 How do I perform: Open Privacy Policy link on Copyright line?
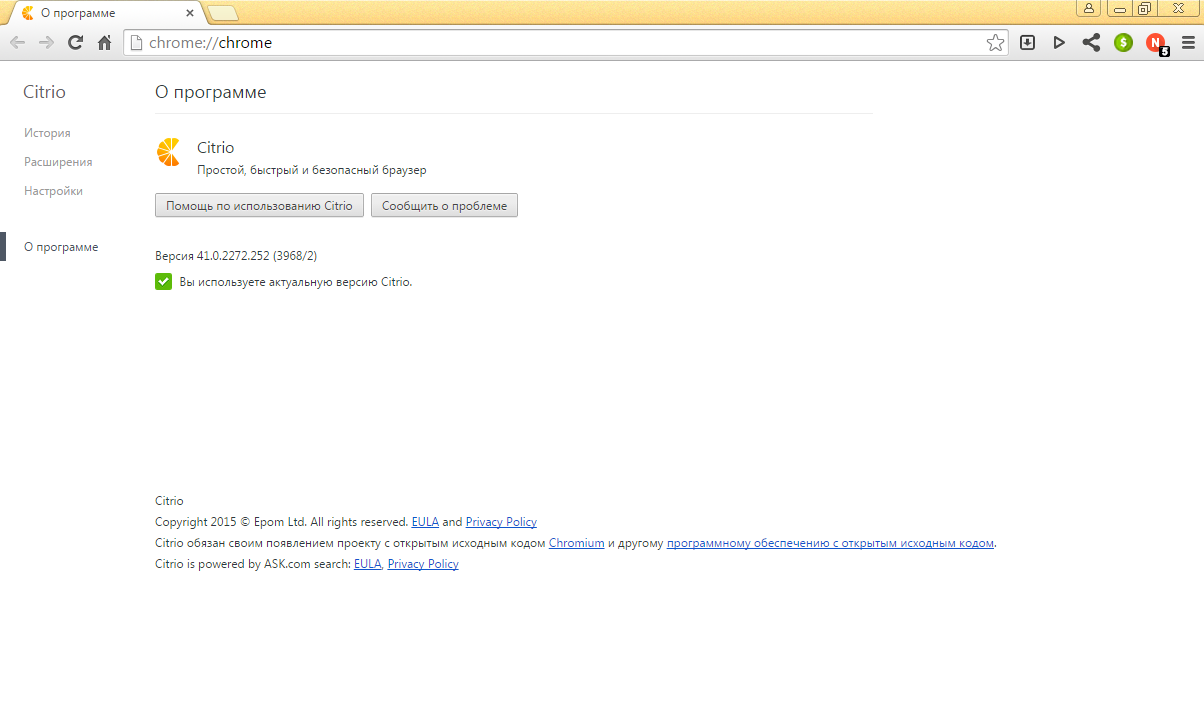click(501, 522)
